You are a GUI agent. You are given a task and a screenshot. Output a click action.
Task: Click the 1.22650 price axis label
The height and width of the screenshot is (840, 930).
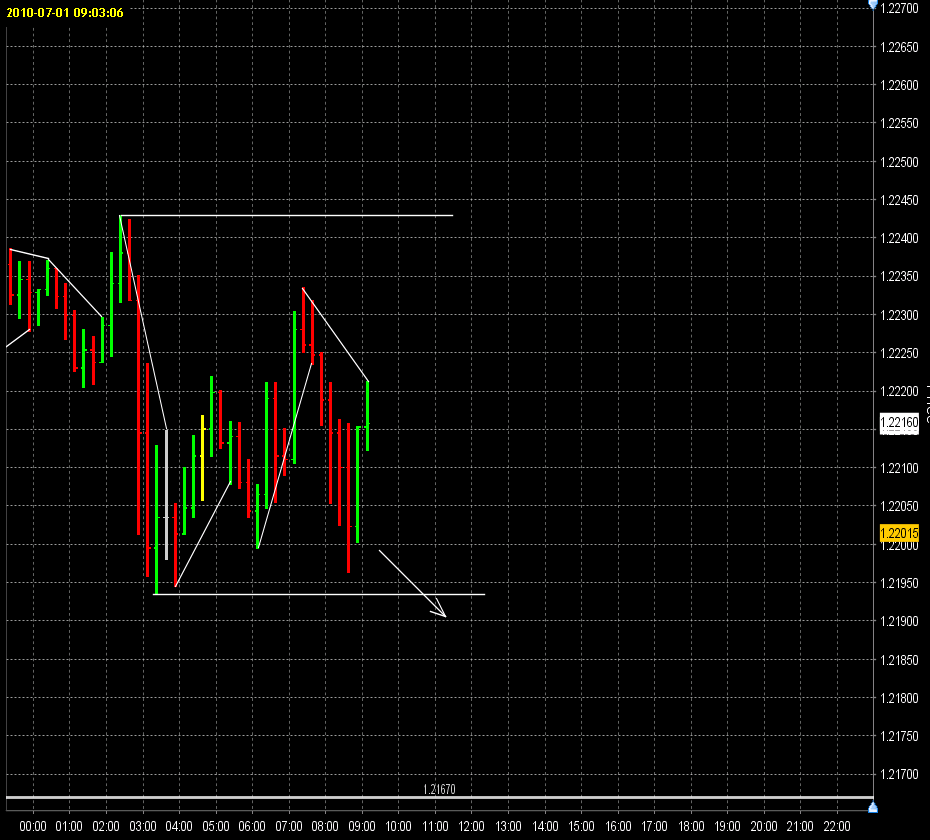coord(900,47)
